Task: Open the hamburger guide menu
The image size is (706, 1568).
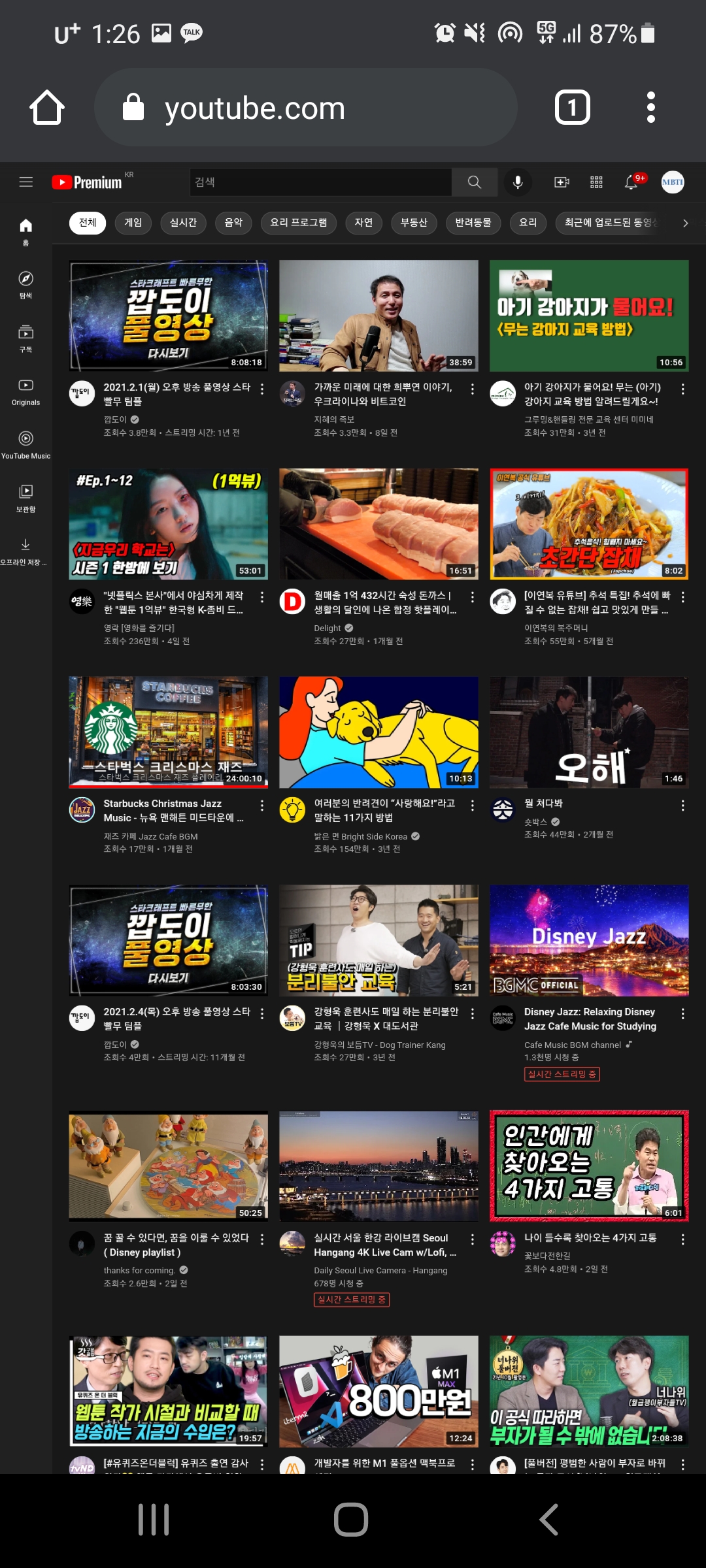Action: [x=26, y=182]
